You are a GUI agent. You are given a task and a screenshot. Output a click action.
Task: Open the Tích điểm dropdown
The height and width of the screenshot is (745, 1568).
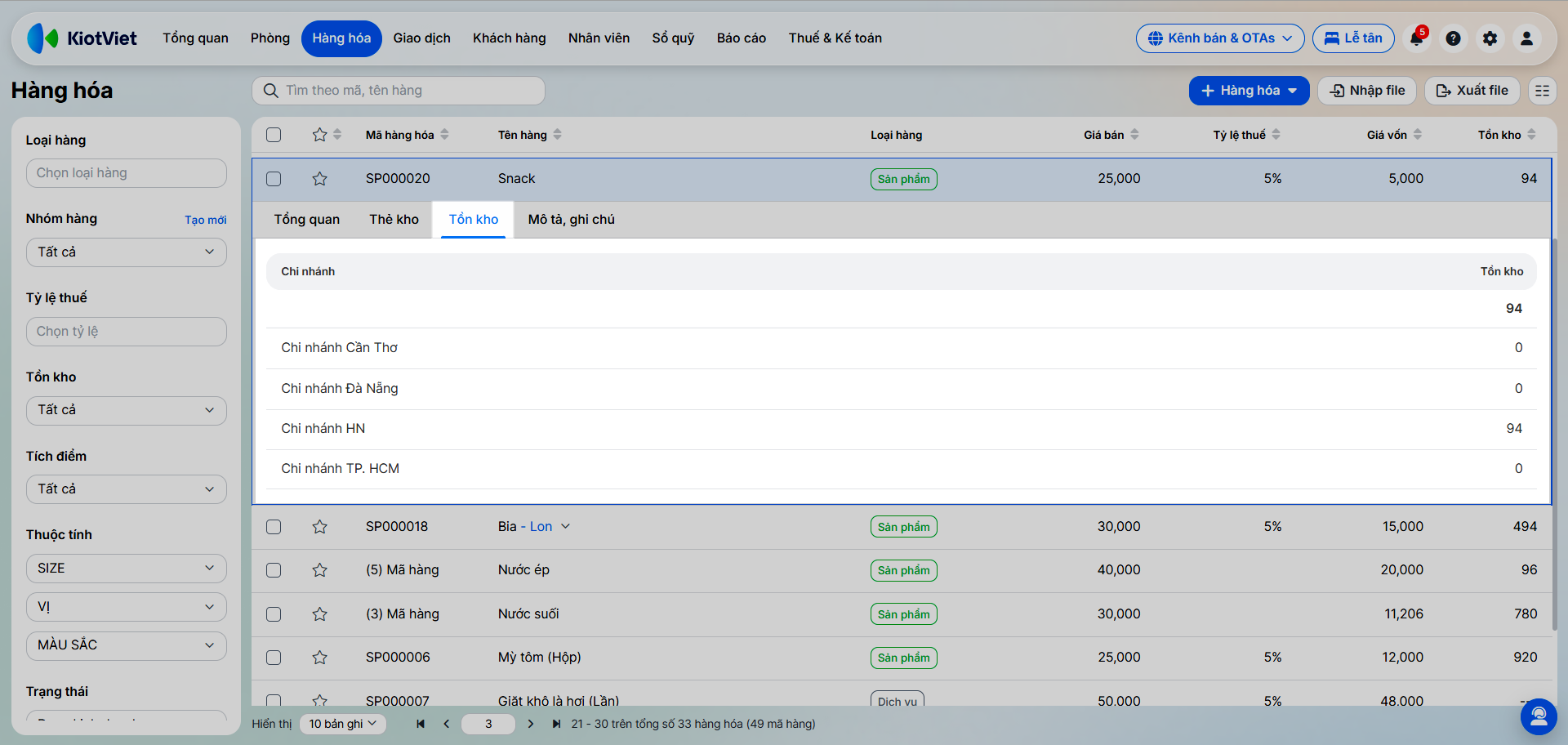[x=127, y=489]
